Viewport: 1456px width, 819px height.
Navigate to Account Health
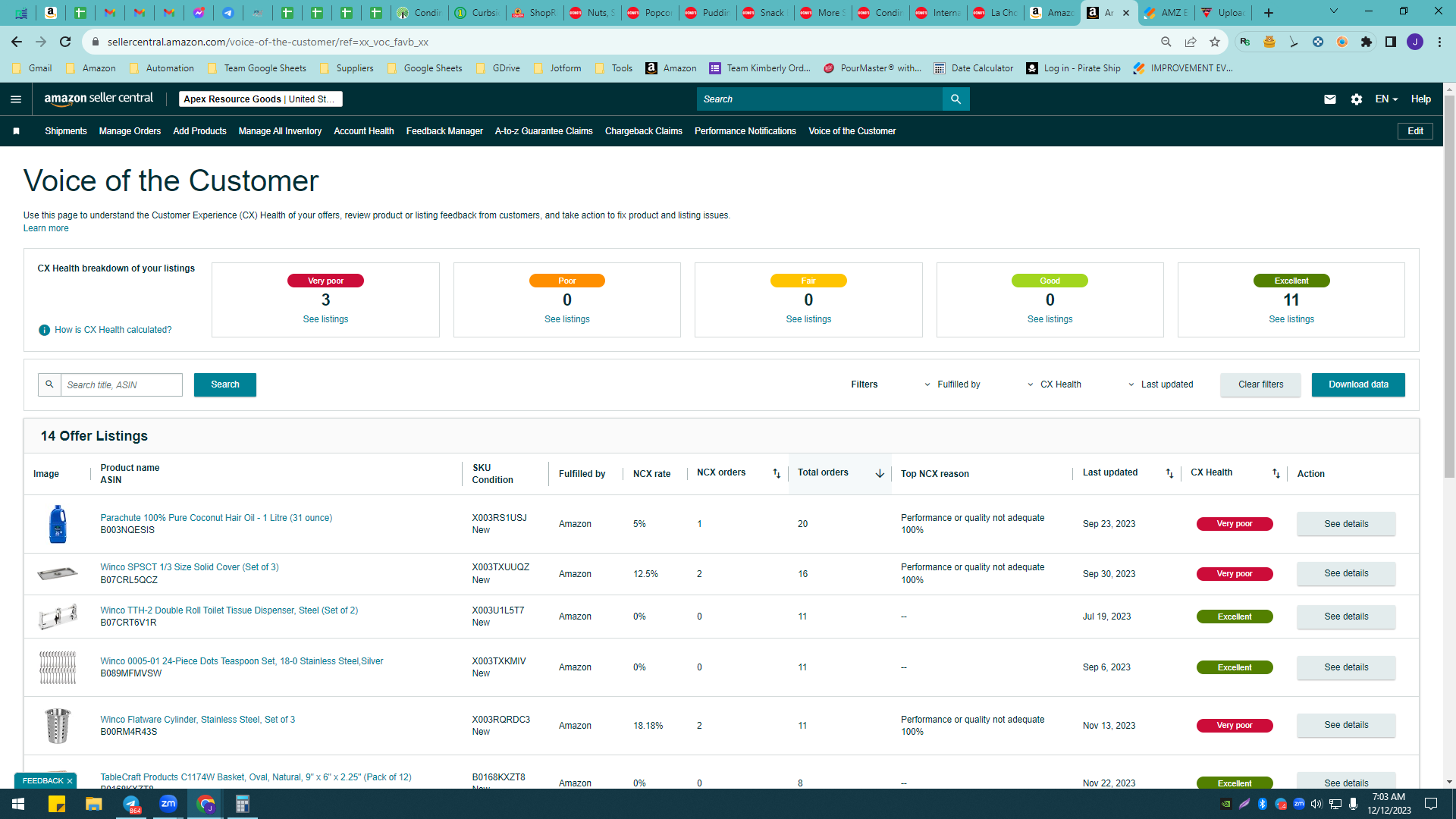[364, 131]
